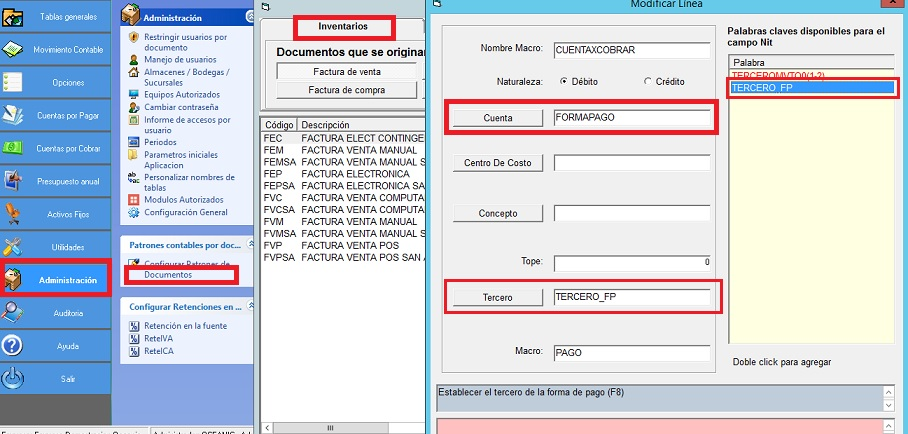Click the Salir power icon
Screen dimensions: 908x434
pos(13,379)
